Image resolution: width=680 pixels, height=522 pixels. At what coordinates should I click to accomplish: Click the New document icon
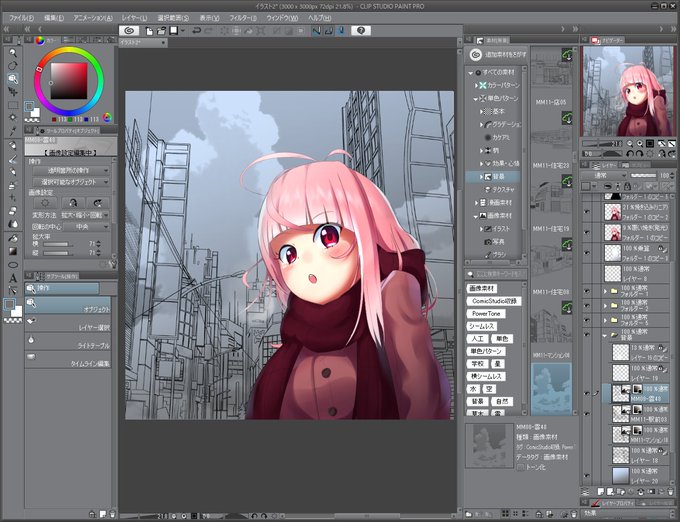click(149, 31)
